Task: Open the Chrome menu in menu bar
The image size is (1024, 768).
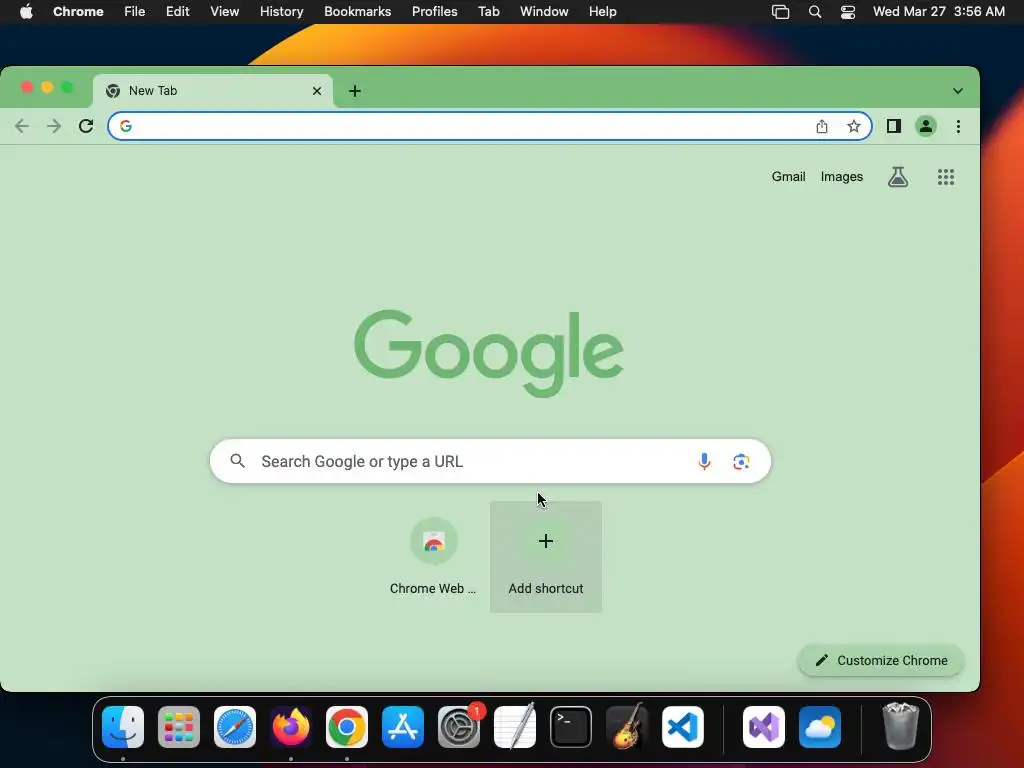Action: 78,12
